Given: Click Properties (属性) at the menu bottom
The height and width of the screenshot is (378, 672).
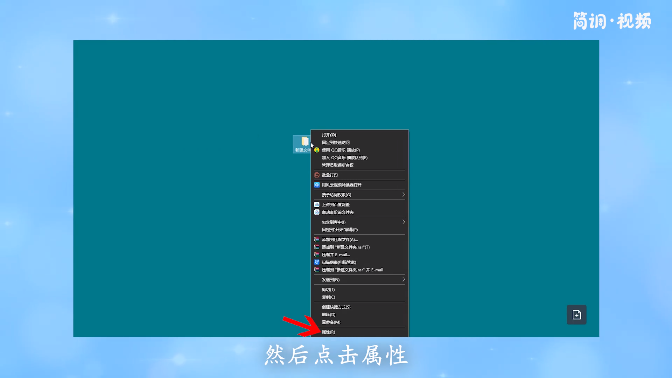Looking at the screenshot, I should 328,332.
